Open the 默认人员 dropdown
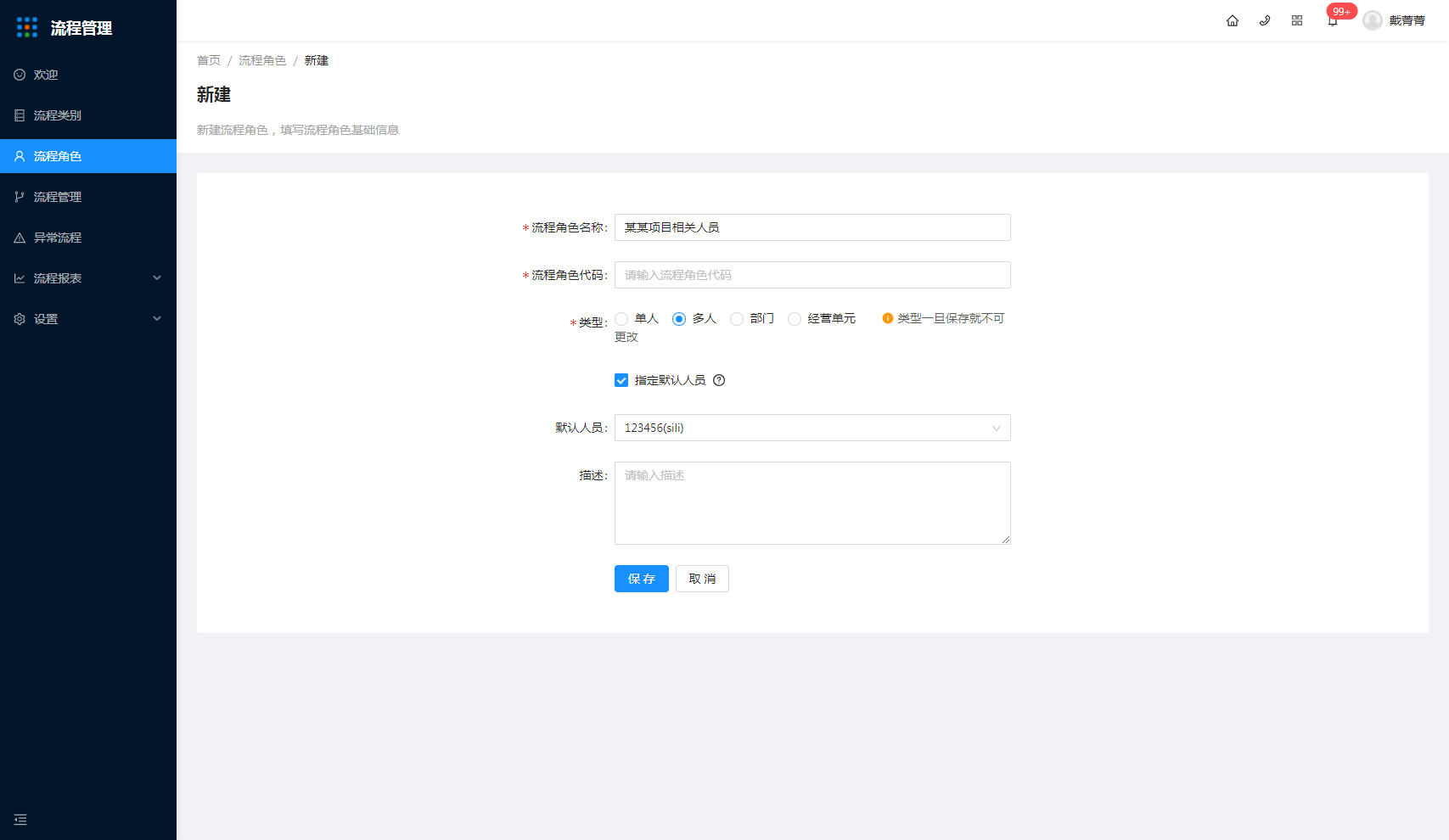The width and height of the screenshot is (1449, 840). [x=812, y=428]
